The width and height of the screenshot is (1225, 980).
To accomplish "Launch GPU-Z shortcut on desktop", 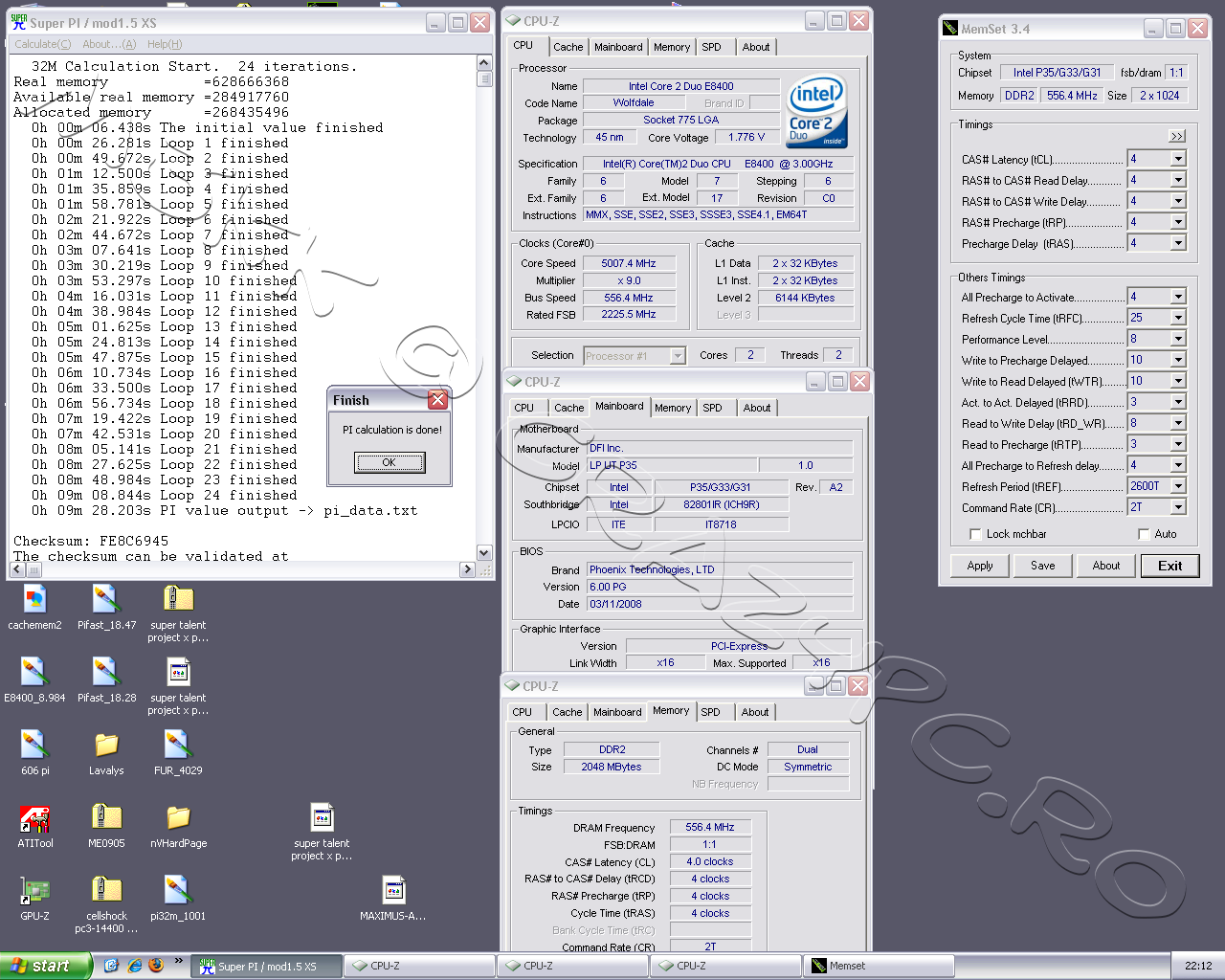I will point(34,898).
